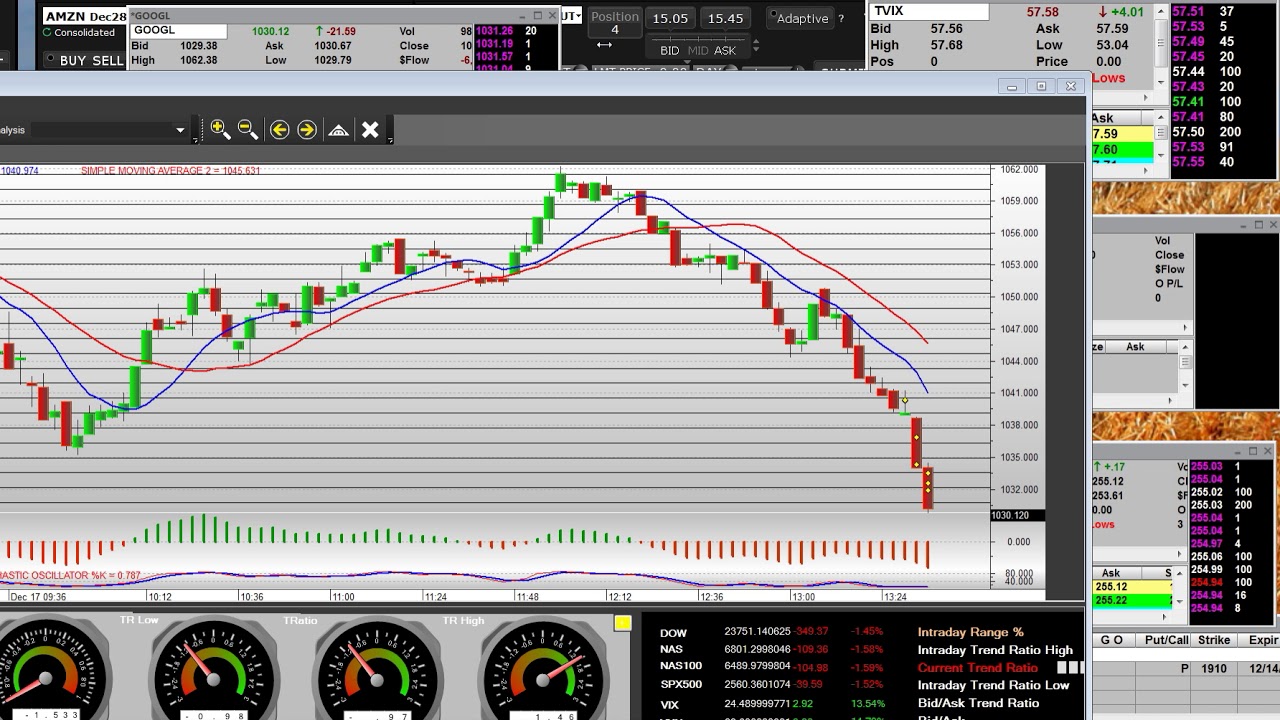This screenshot has width=1280, height=720.
Task: Click Intraday Trend Ratio High label
Action: point(995,650)
